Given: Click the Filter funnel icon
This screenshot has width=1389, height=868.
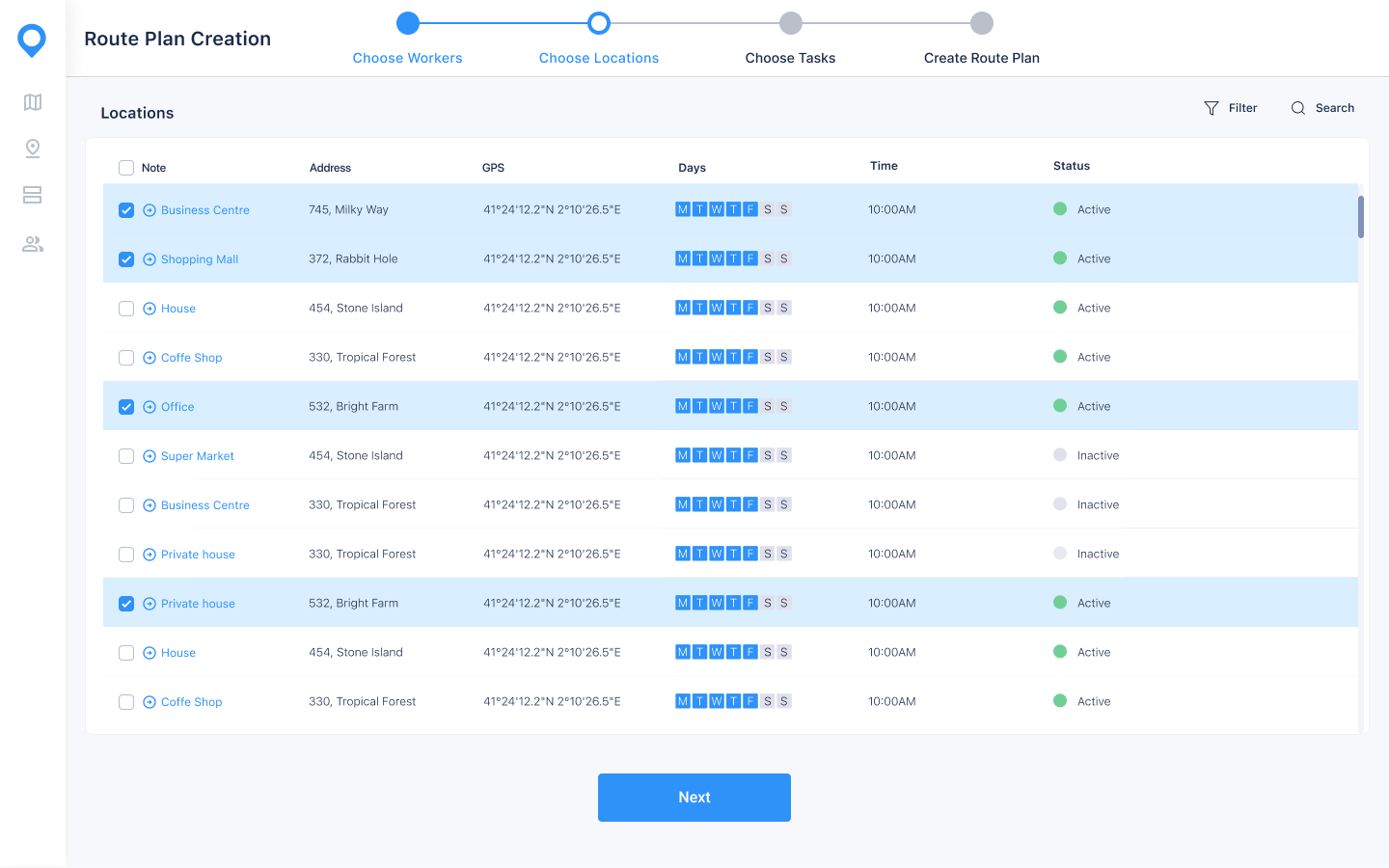Looking at the screenshot, I should pyautogui.click(x=1212, y=108).
